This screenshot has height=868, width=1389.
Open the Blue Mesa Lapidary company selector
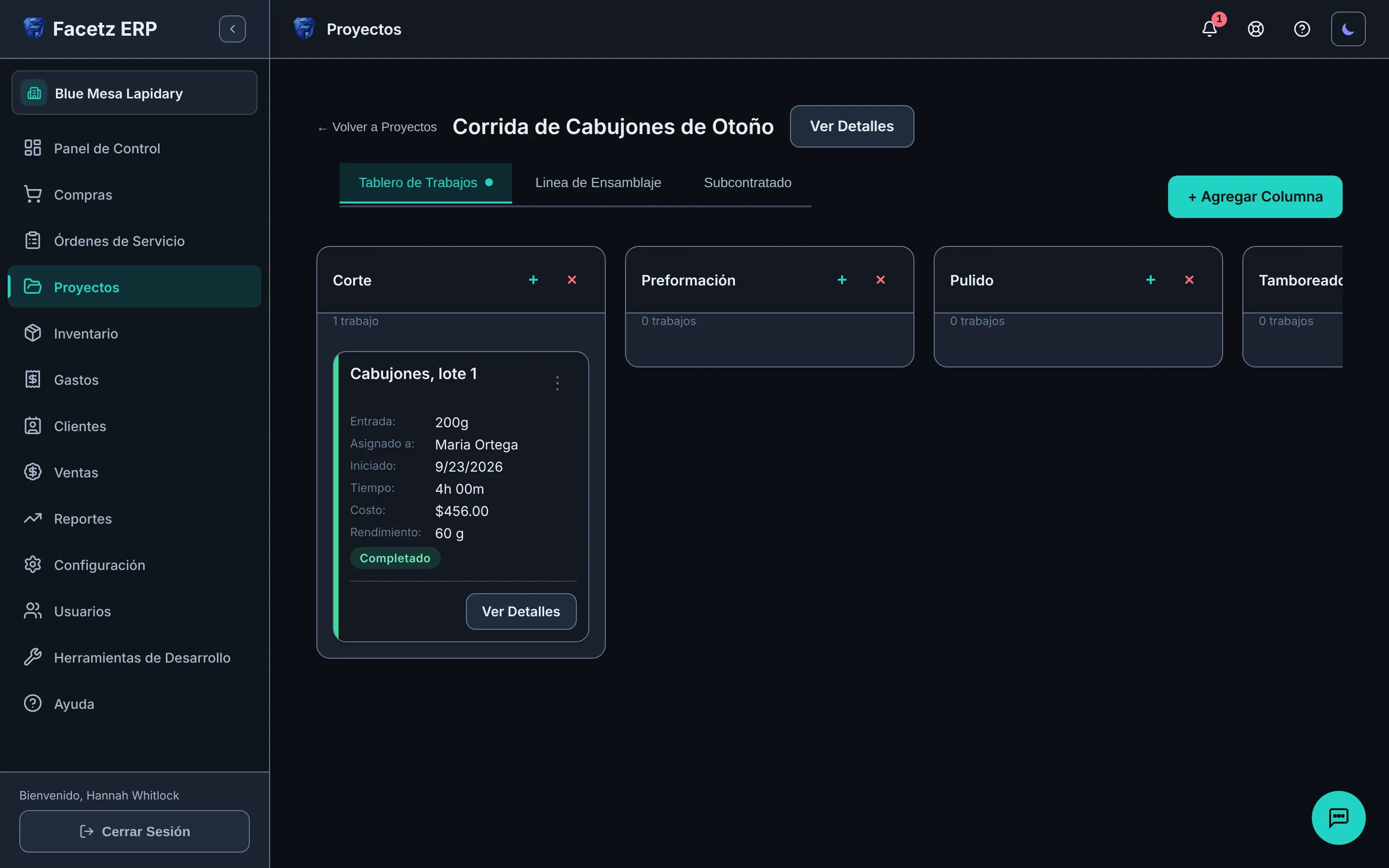(x=134, y=93)
